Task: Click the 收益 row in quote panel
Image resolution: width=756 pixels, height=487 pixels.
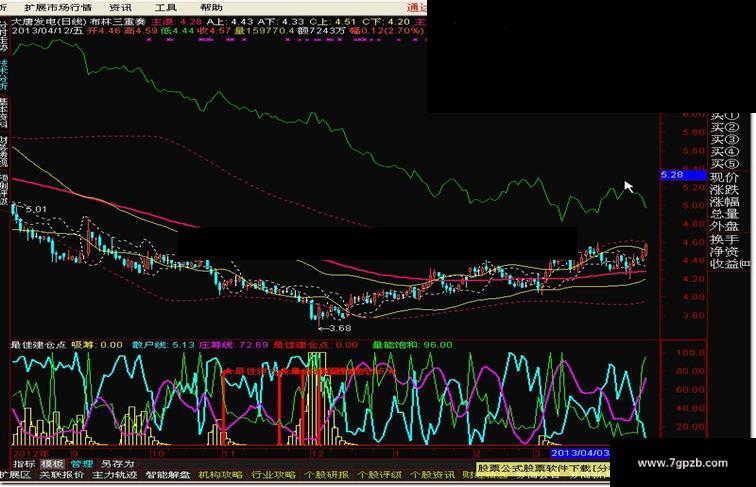Action: pyautogui.click(x=730, y=264)
